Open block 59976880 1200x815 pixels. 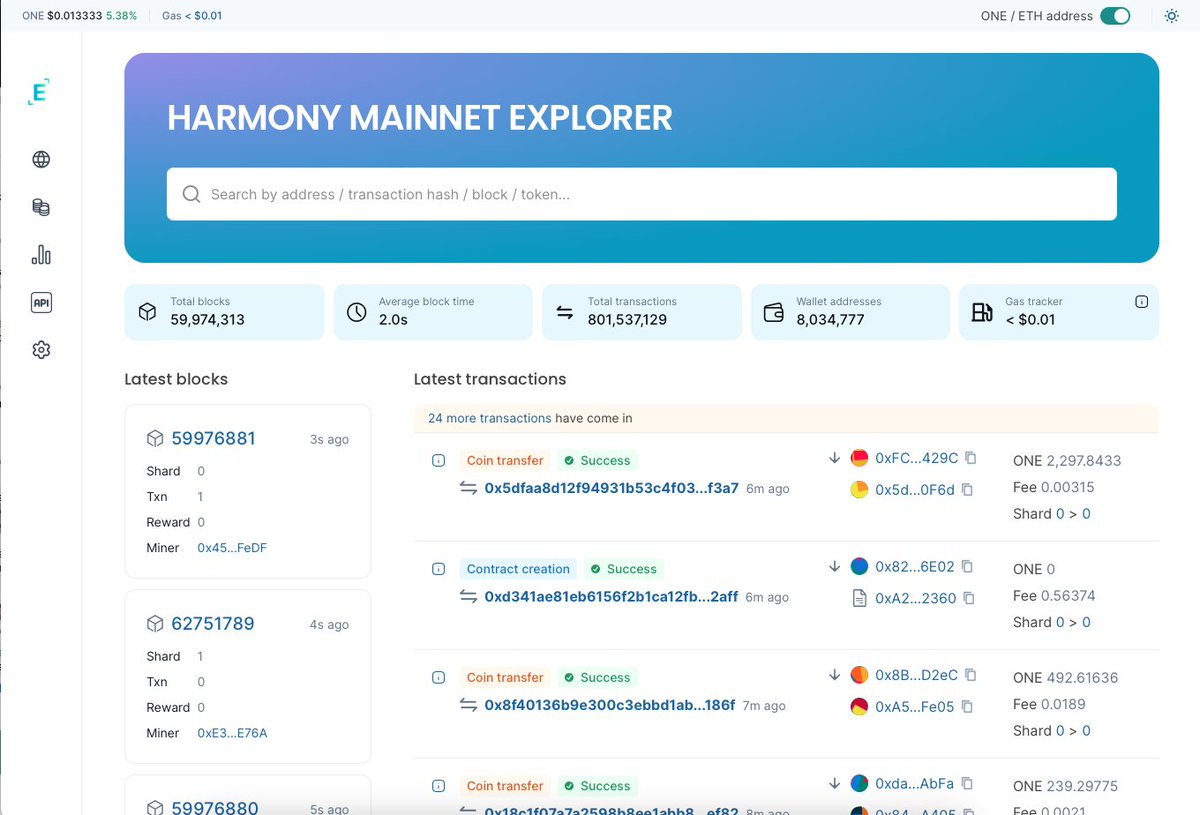tap(215, 807)
